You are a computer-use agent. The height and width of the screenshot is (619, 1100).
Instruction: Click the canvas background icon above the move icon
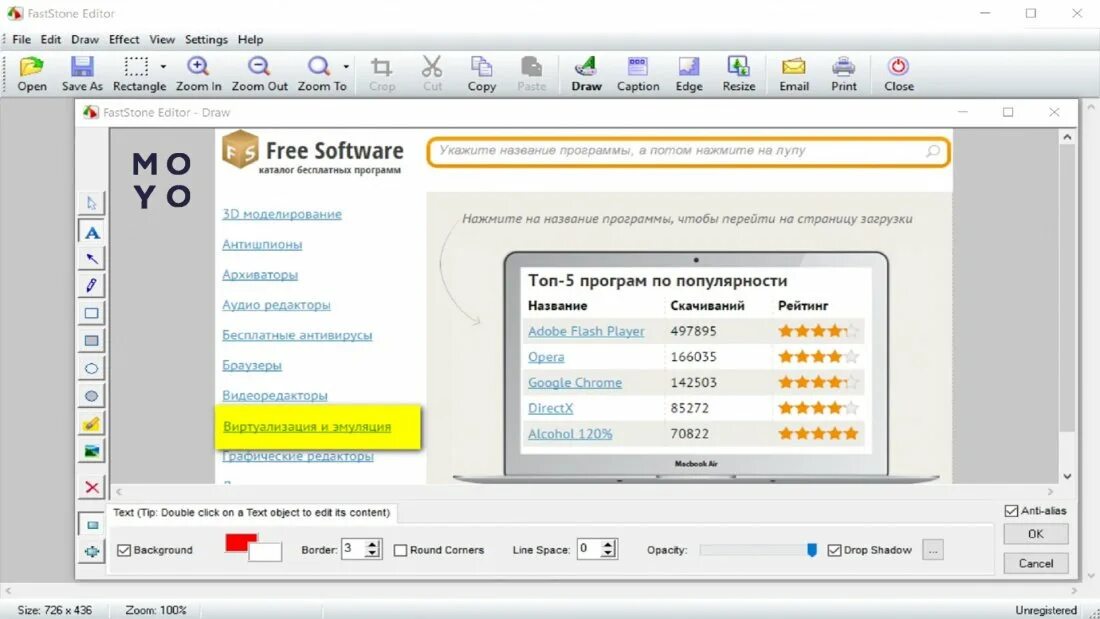click(92, 525)
